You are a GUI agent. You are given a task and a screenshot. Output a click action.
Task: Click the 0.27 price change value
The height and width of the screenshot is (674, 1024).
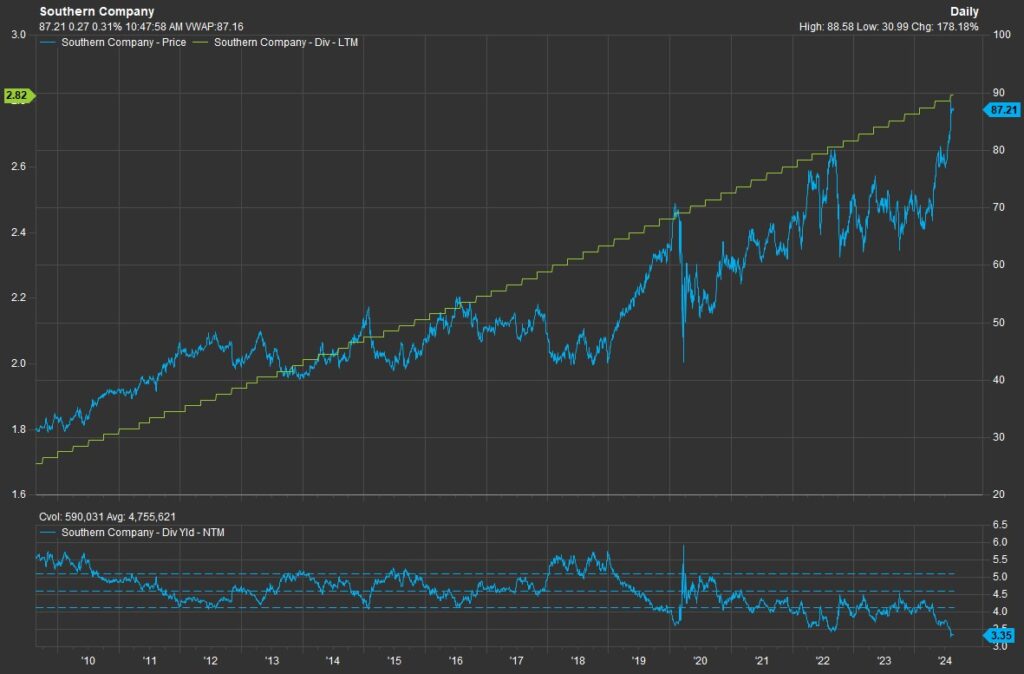(x=78, y=27)
